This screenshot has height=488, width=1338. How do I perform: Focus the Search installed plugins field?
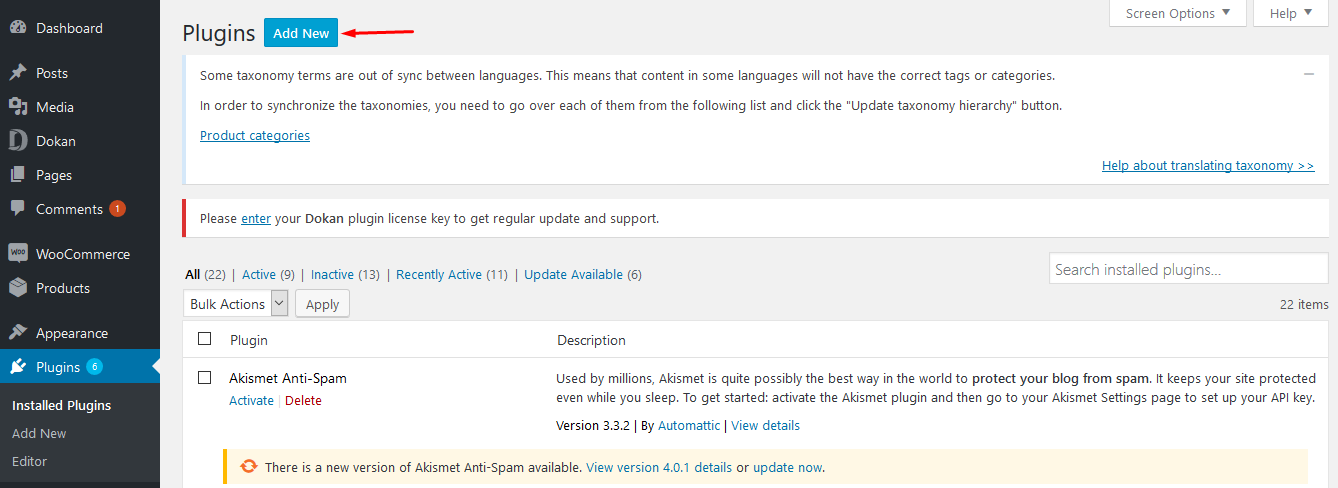(1189, 269)
